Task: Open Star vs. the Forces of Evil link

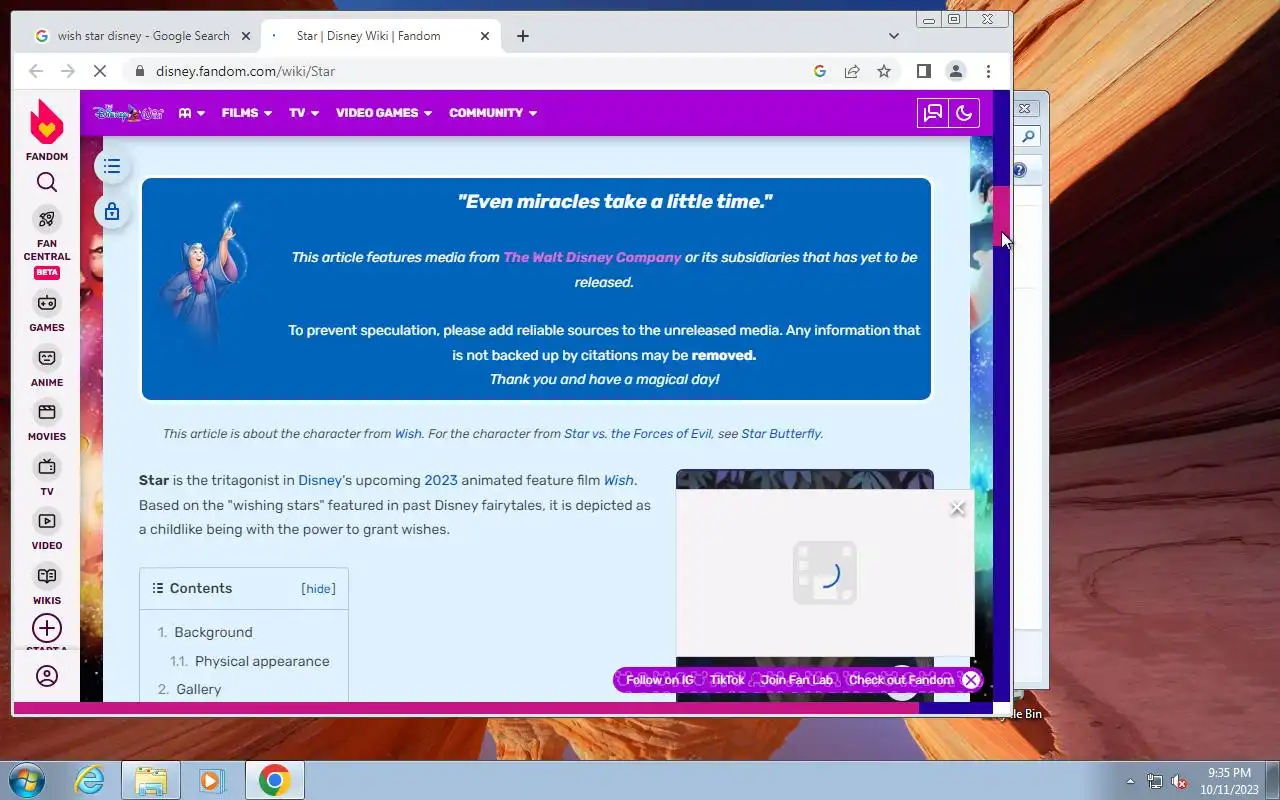Action: pos(639,434)
